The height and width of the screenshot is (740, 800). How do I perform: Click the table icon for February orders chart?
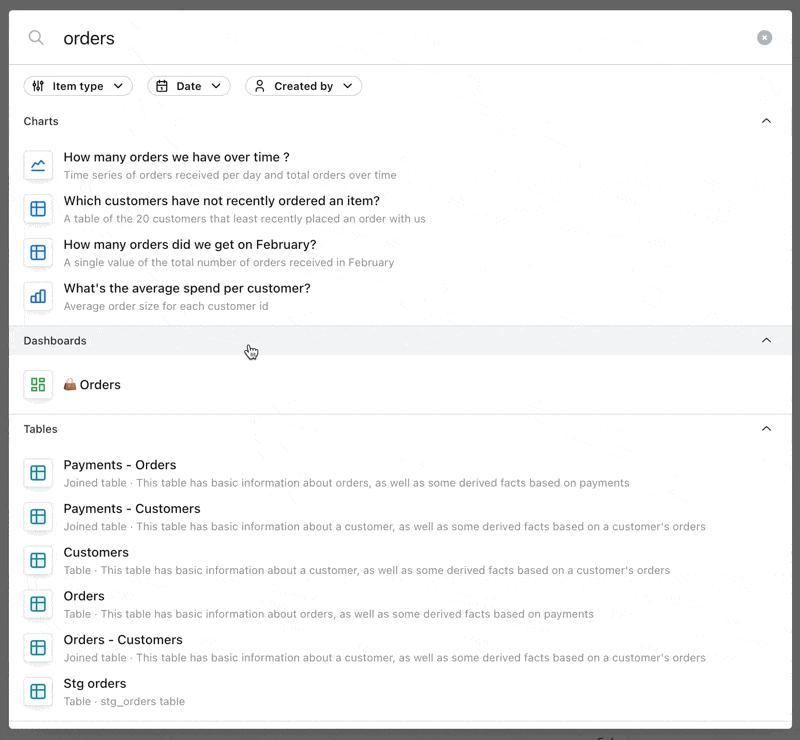tap(38, 253)
